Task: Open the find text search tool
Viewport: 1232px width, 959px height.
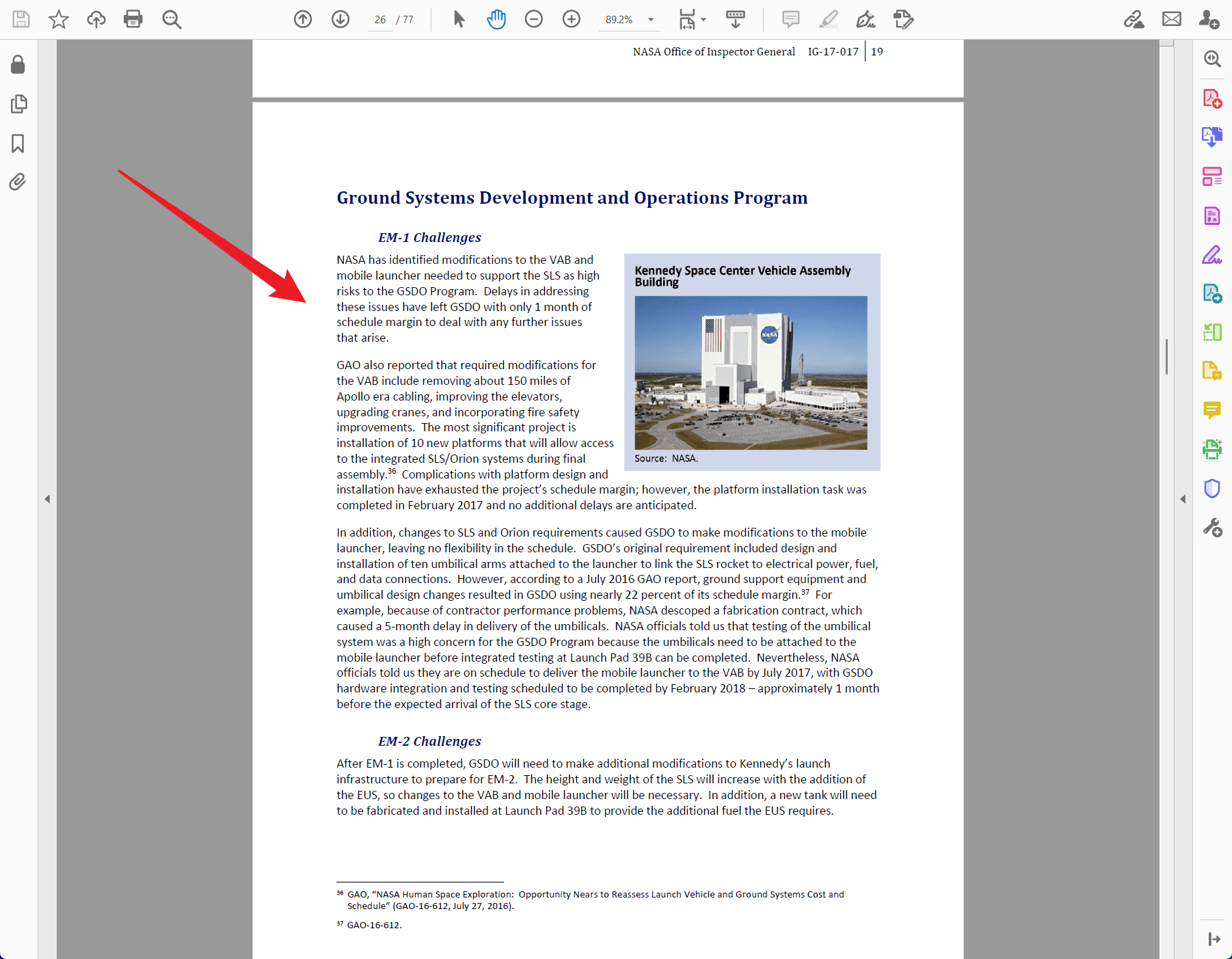Action: coord(172,19)
